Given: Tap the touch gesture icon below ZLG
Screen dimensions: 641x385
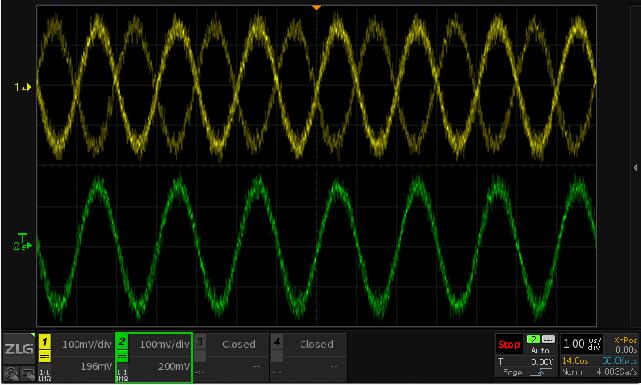Looking at the screenshot, I should [x=11, y=374].
